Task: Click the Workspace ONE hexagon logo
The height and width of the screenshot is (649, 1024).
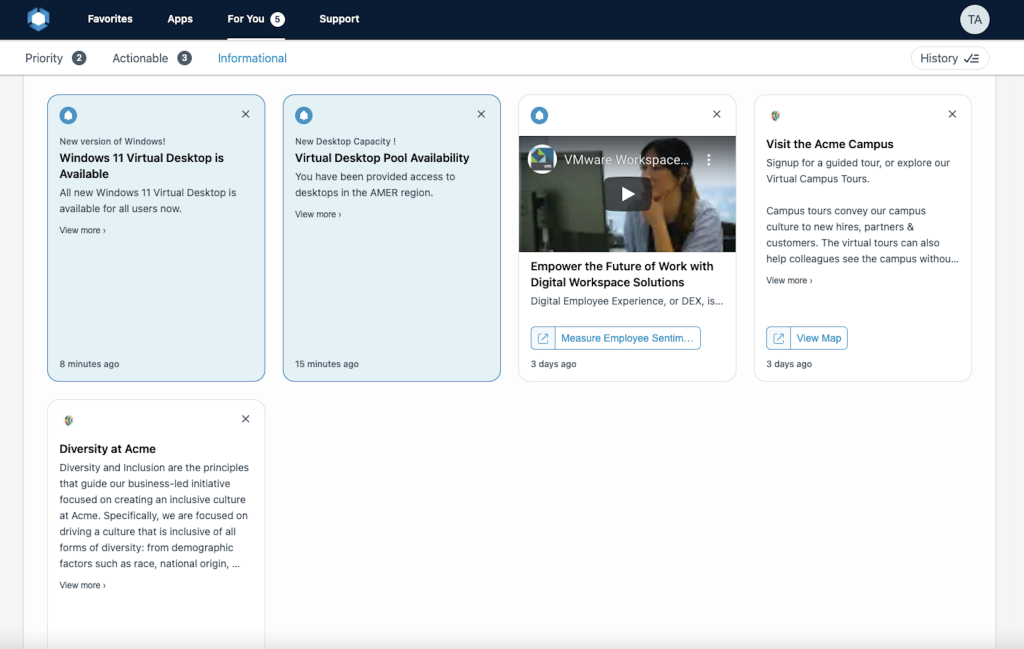Action: point(38,19)
